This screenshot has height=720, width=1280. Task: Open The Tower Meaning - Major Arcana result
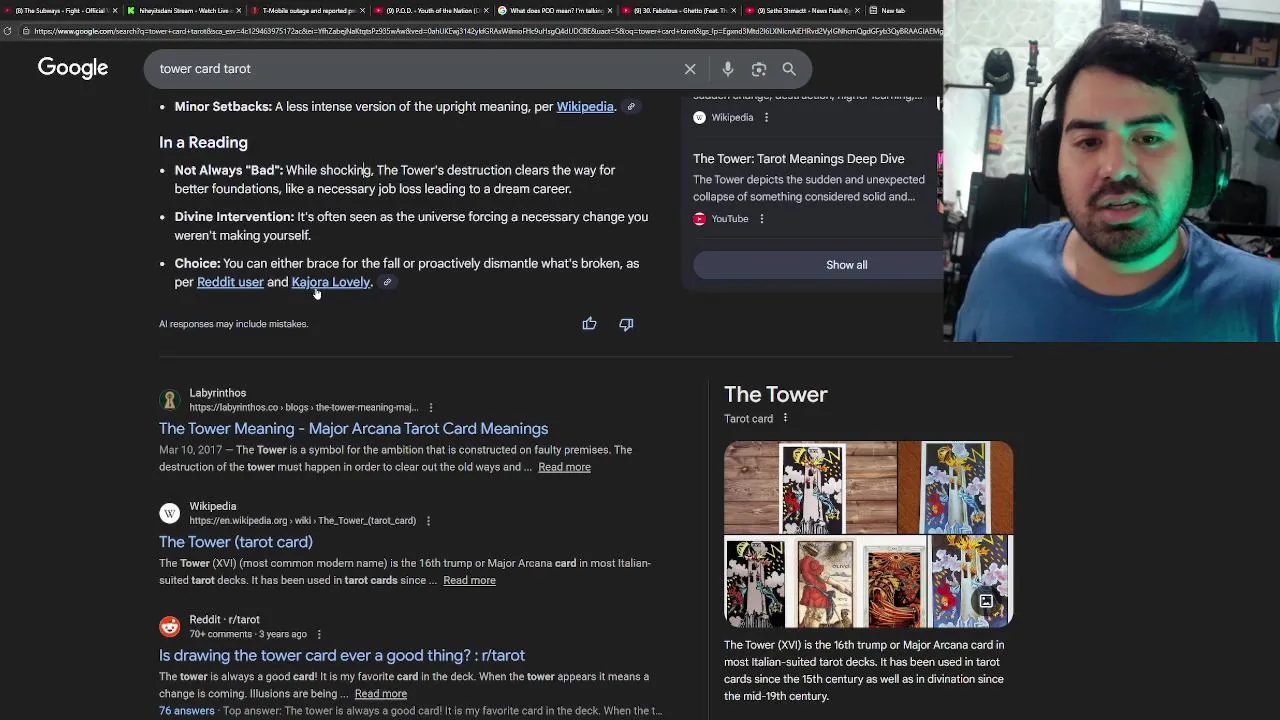353,429
